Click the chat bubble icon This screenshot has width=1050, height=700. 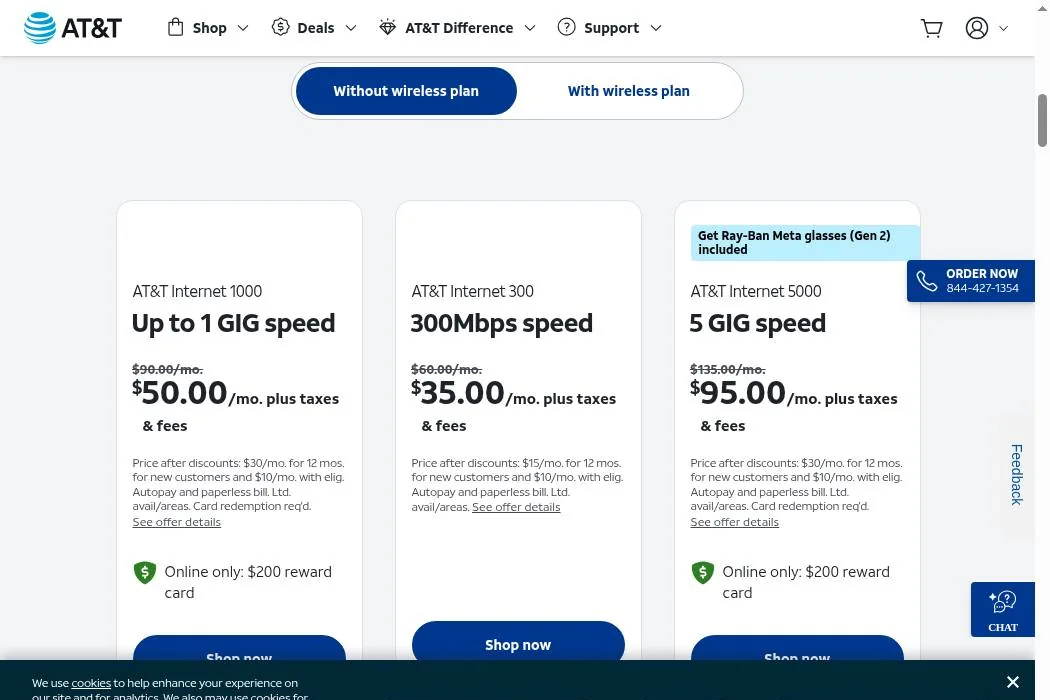tap(1002, 602)
